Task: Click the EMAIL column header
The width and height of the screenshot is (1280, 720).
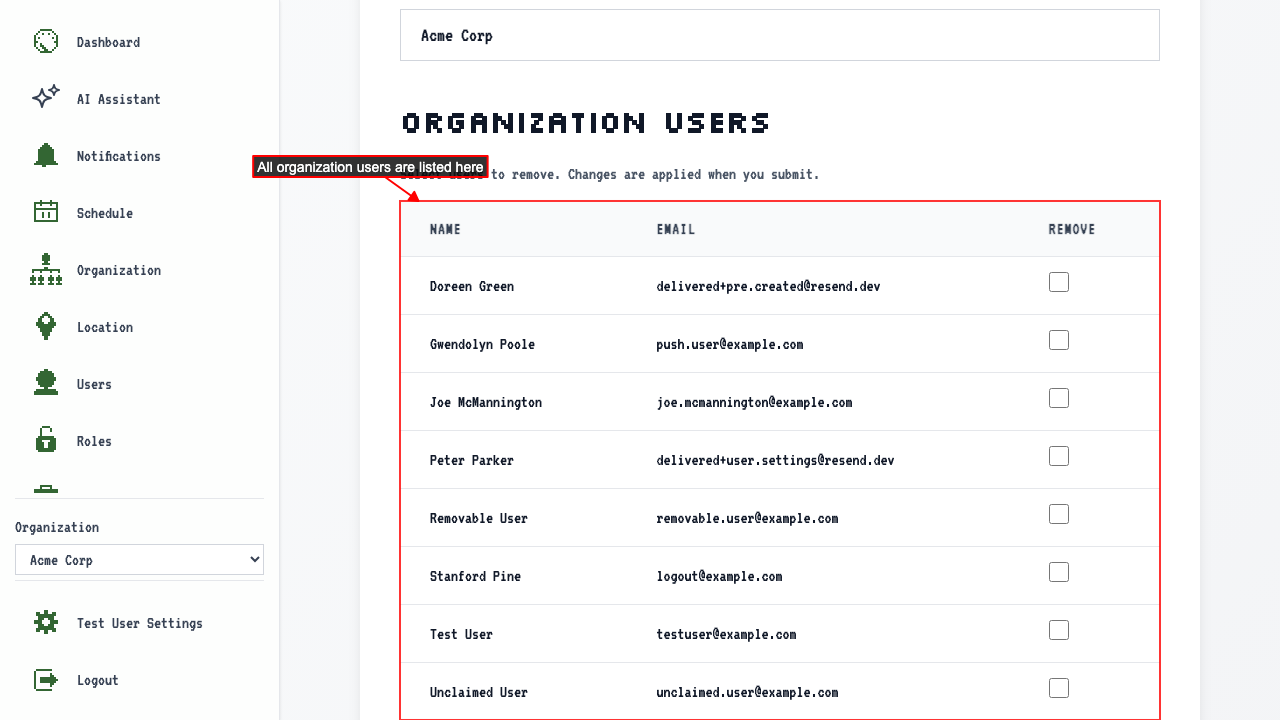Action: coord(676,229)
